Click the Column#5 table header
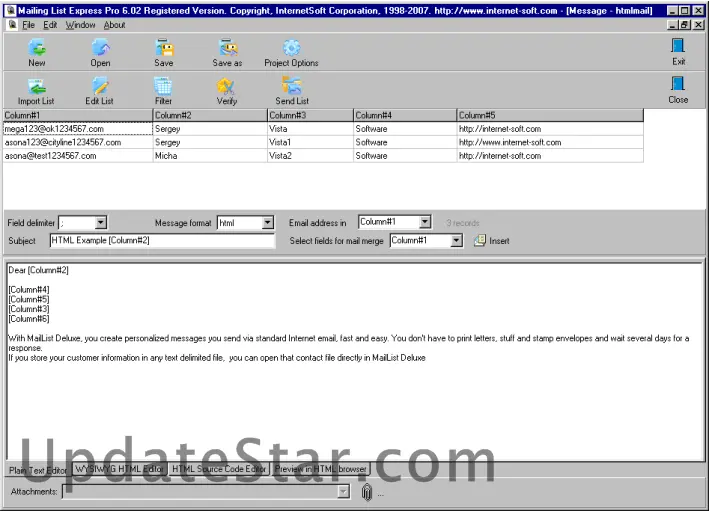 (550, 115)
